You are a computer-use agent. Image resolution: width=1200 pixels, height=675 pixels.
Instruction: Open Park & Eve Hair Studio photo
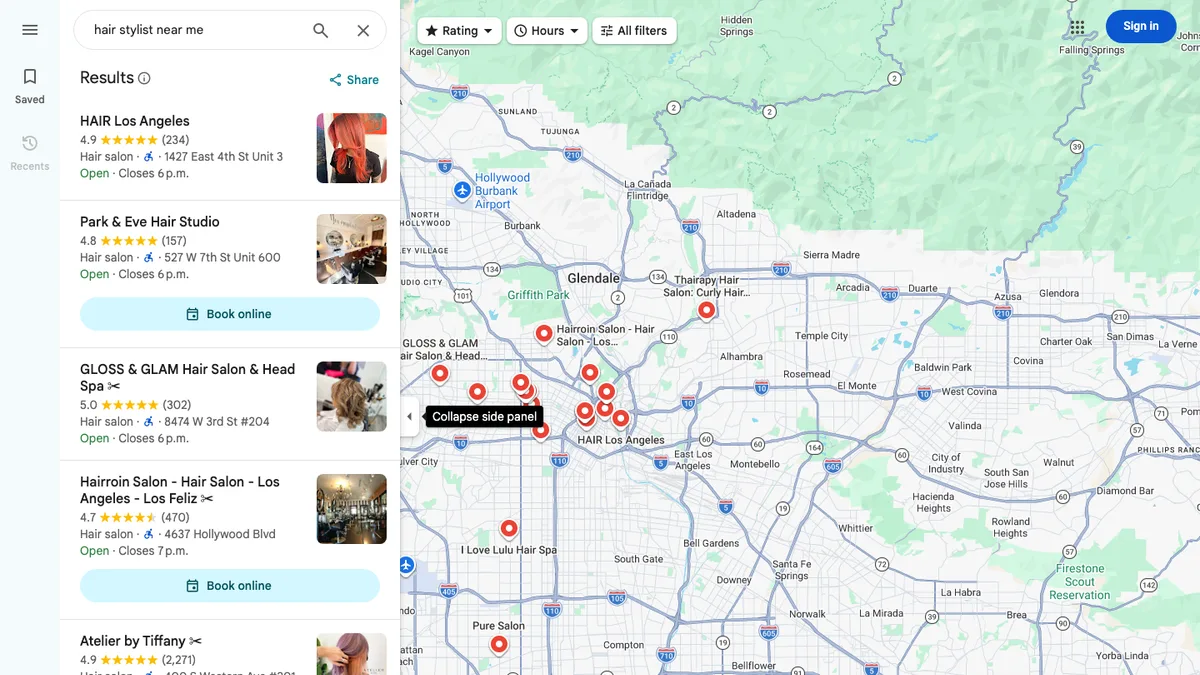[351, 249]
